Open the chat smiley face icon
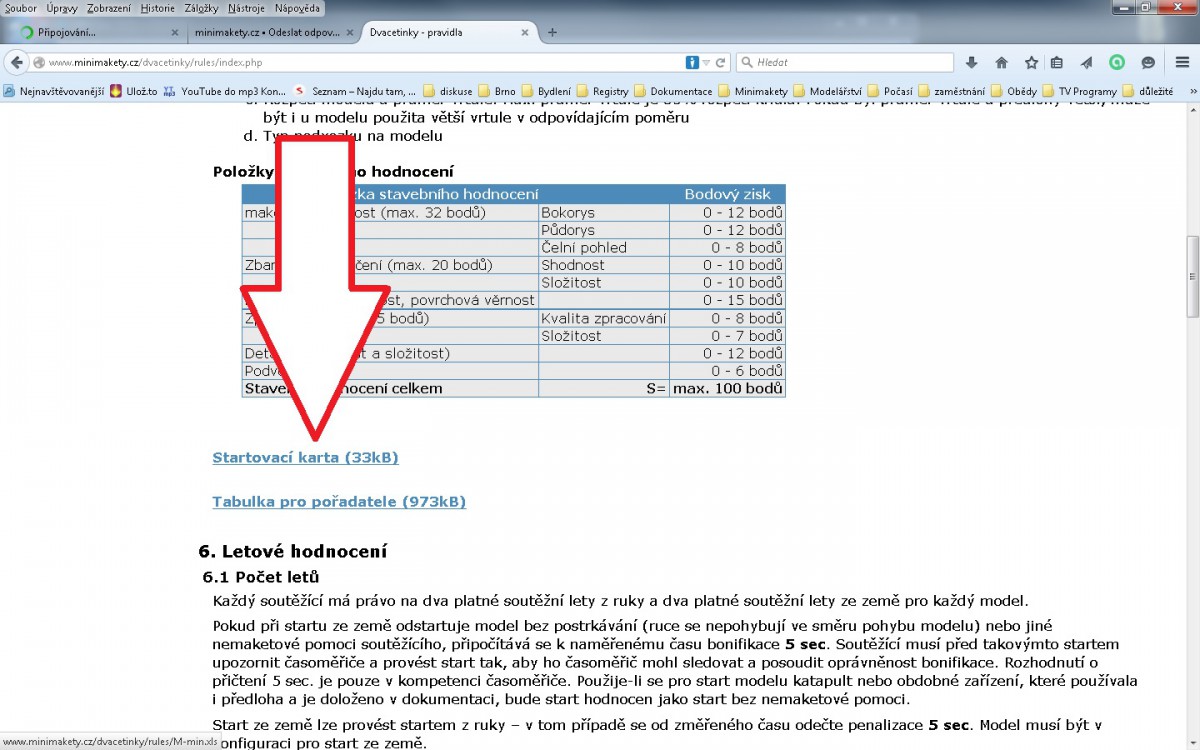This screenshot has height=750, width=1200. coord(1148,62)
